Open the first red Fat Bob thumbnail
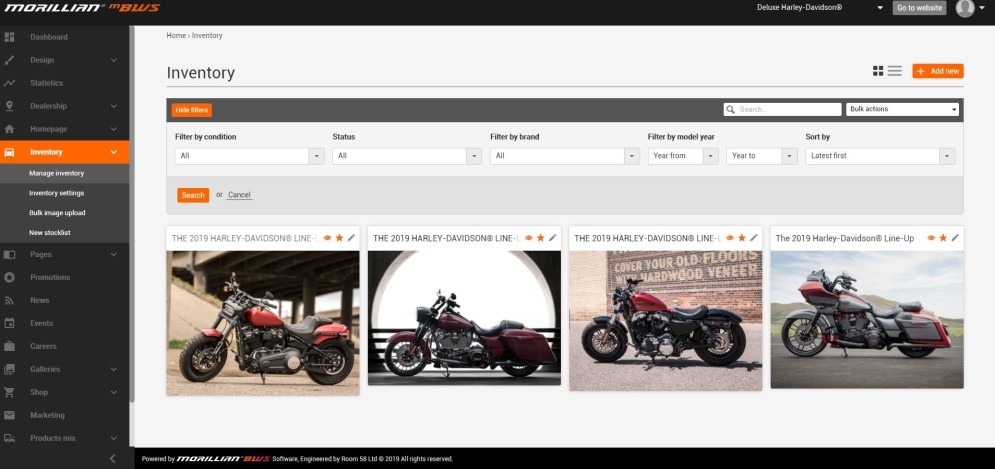 (263, 323)
